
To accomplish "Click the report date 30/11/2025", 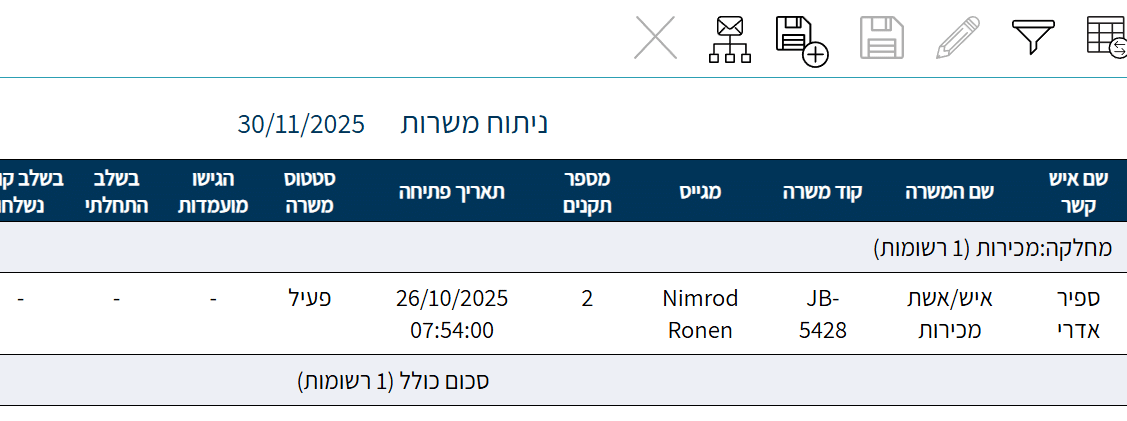I will (x=301, y=124).
